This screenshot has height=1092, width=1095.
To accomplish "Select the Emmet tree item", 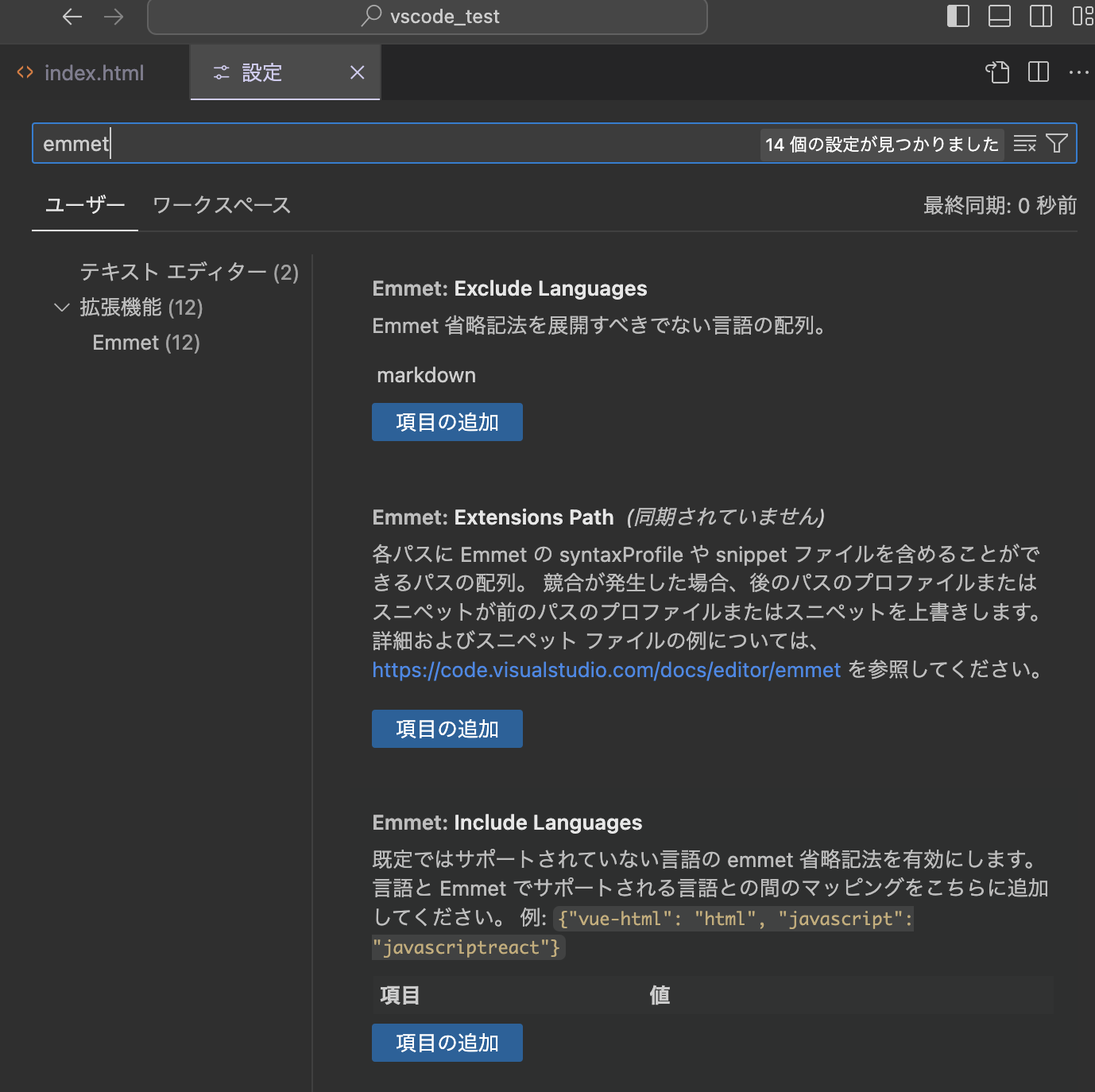I will pos(145,343).
